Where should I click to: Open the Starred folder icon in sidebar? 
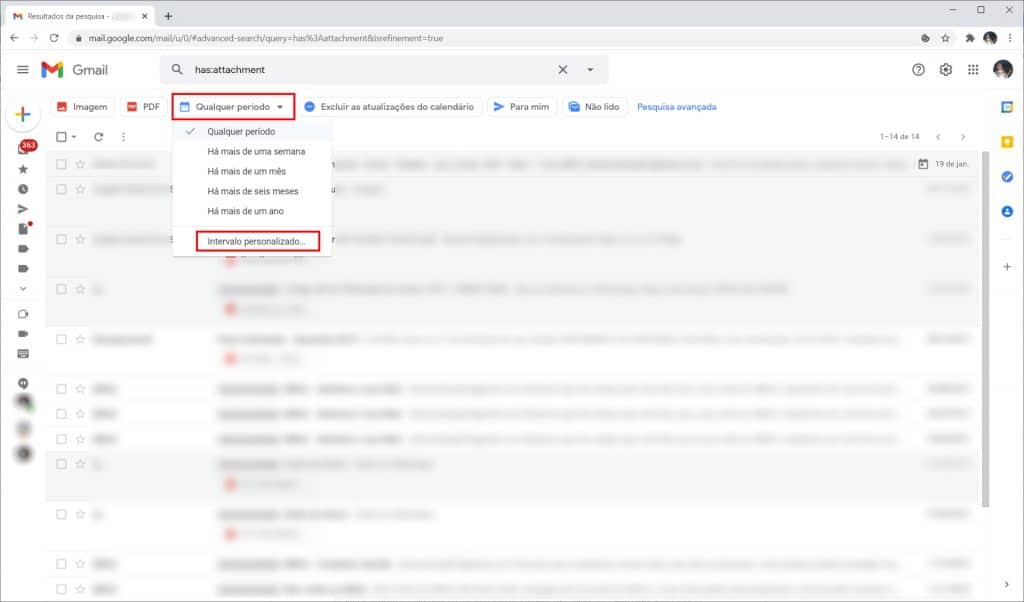[23, 169]
